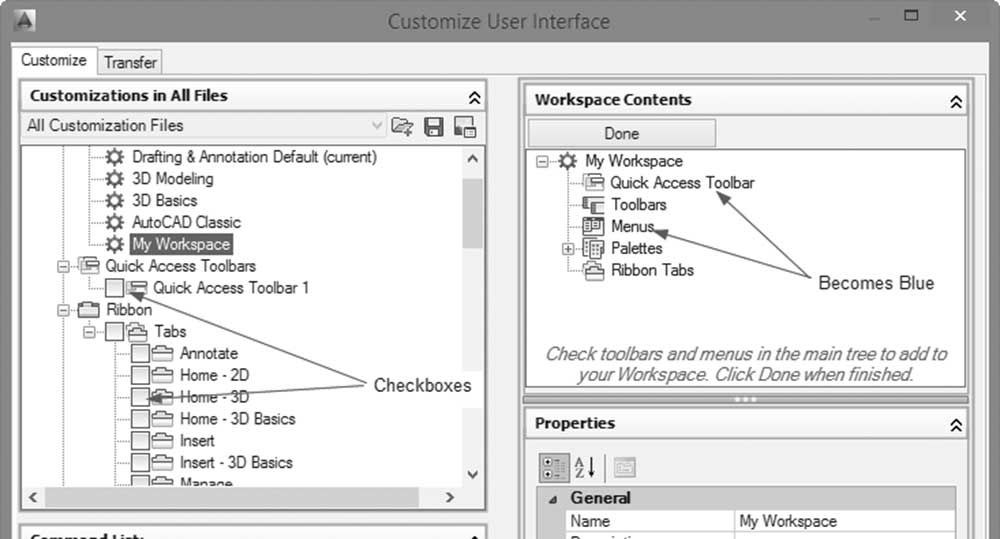Close the Customize User Interface dialog
Viewport: 1000px width, 539px height.
(960, 16)
